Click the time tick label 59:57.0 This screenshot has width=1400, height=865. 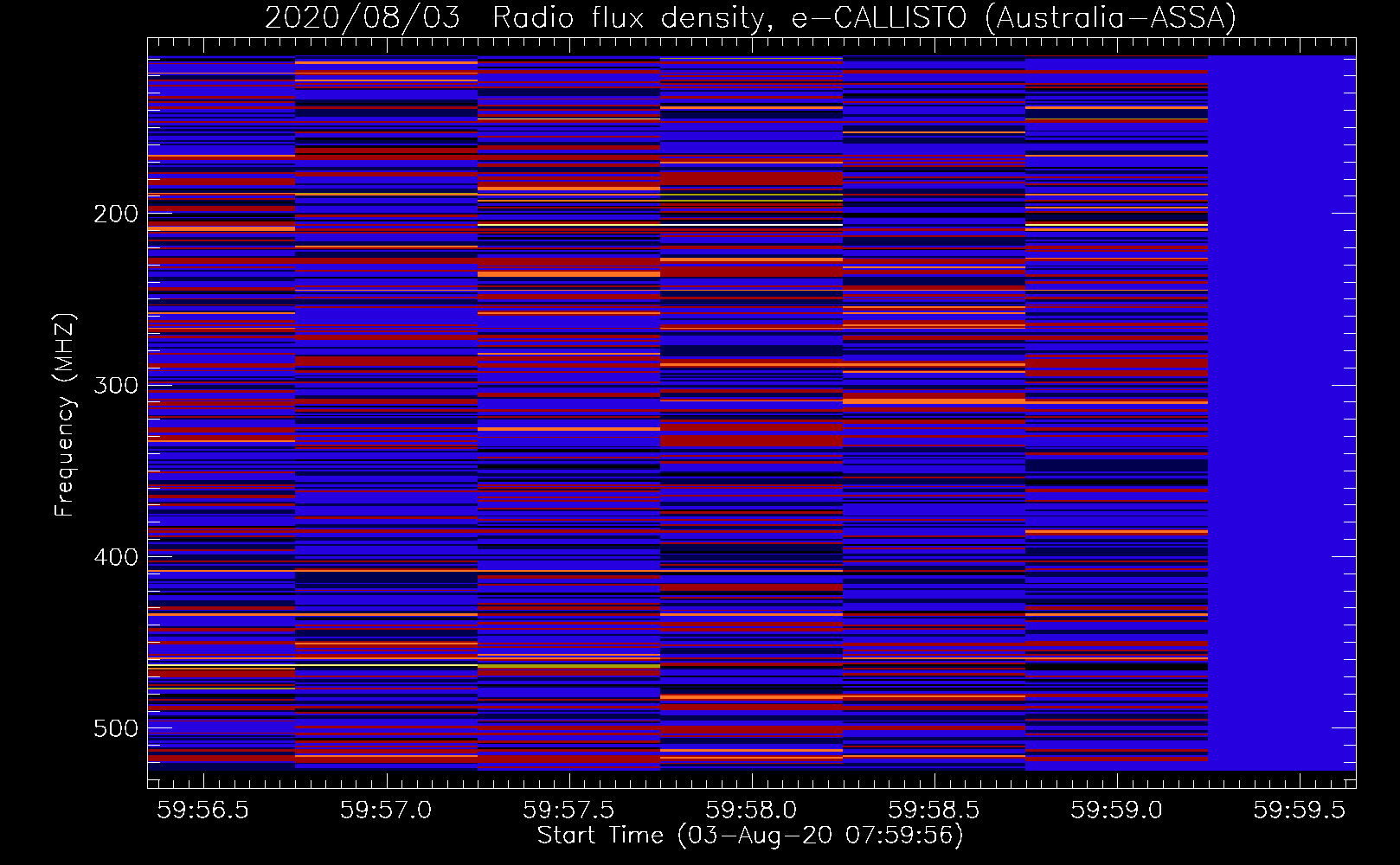tap(386, 810)
